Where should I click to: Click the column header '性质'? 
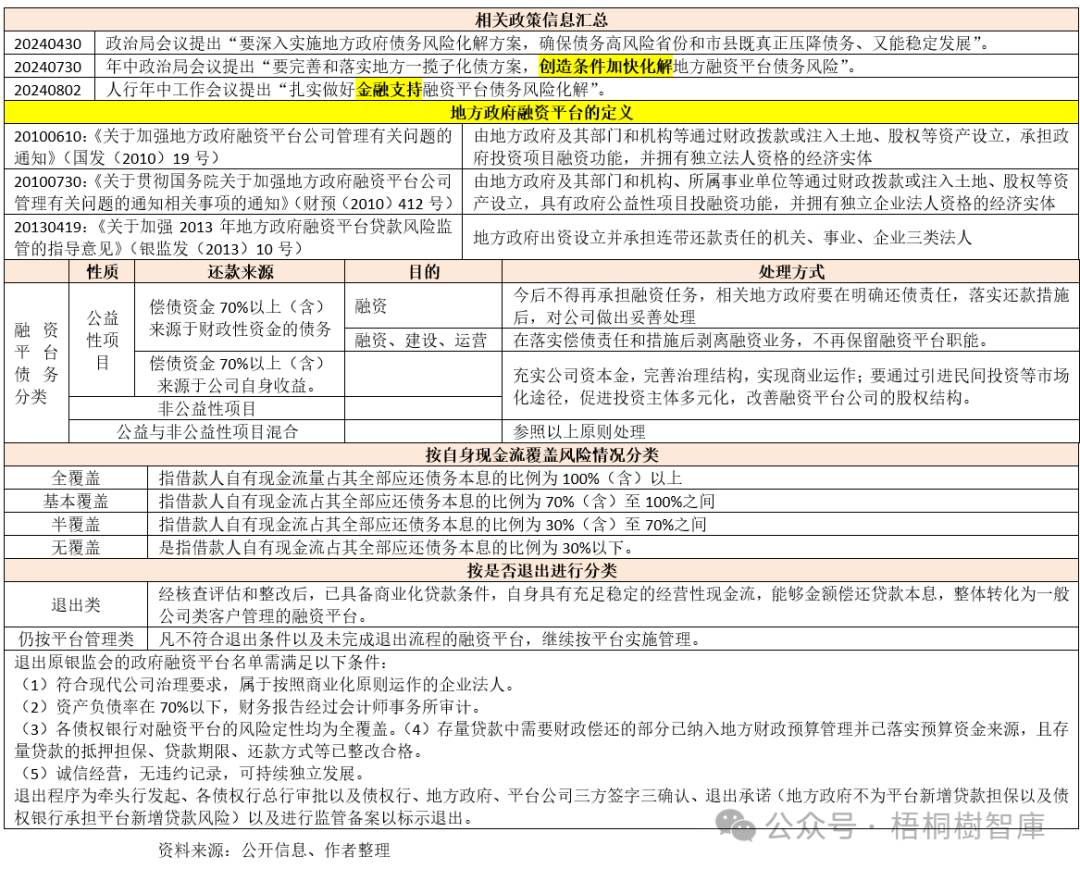coord(102,272)
